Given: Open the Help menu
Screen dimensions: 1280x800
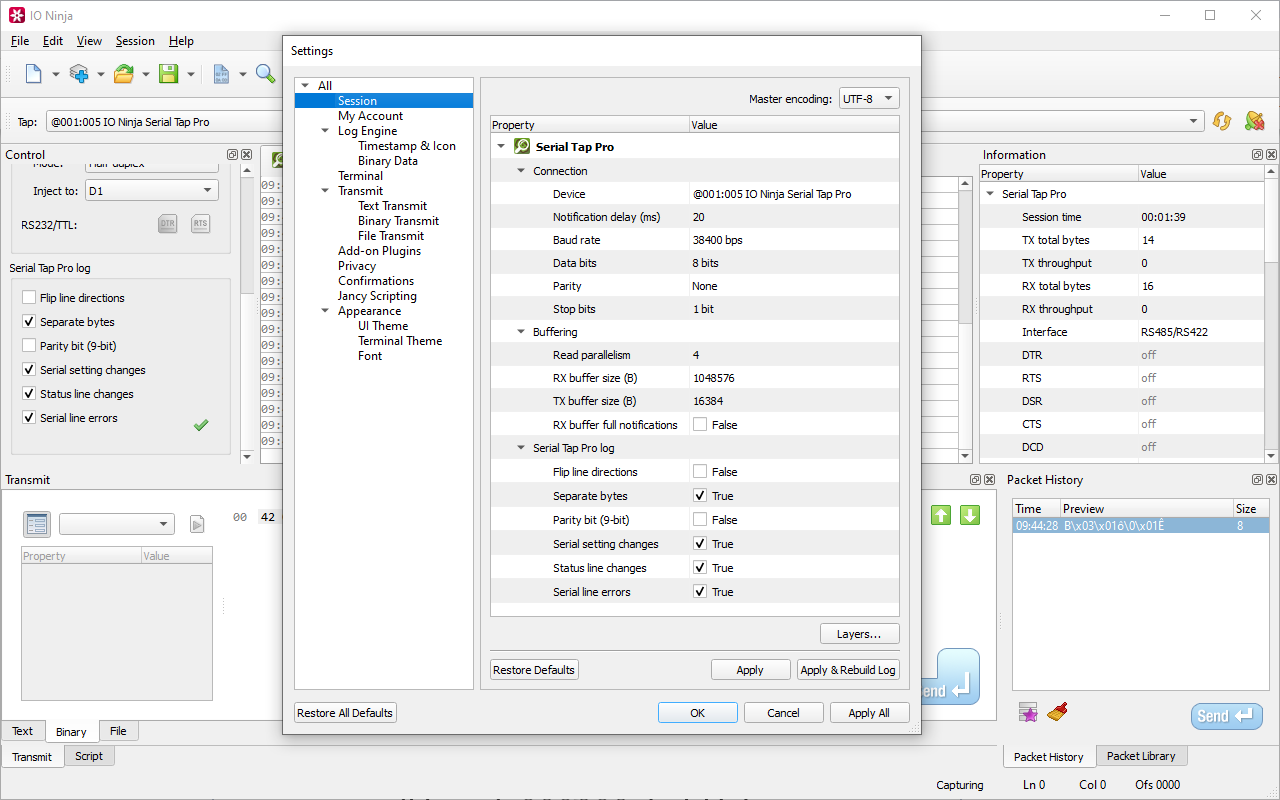Looking at the screenshot, I should (181, 41).
